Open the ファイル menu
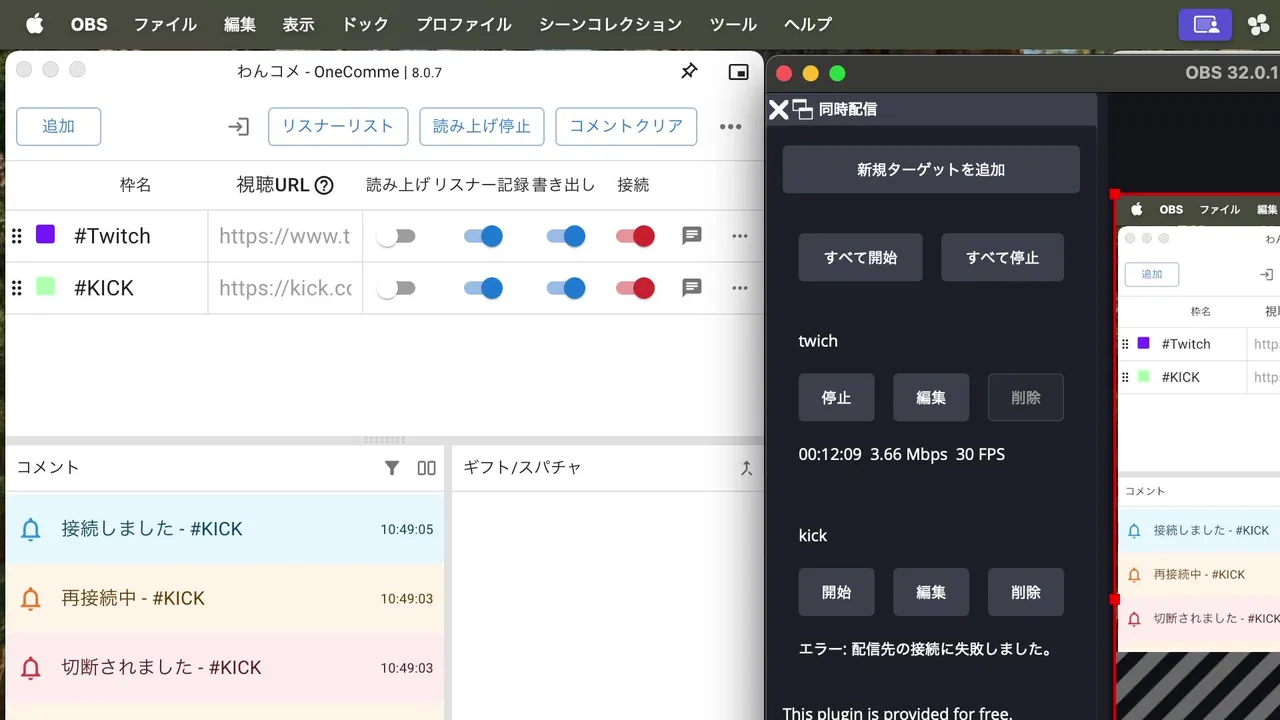Image resolution: width=1280 pixels, height=720 pixels. 165,24
